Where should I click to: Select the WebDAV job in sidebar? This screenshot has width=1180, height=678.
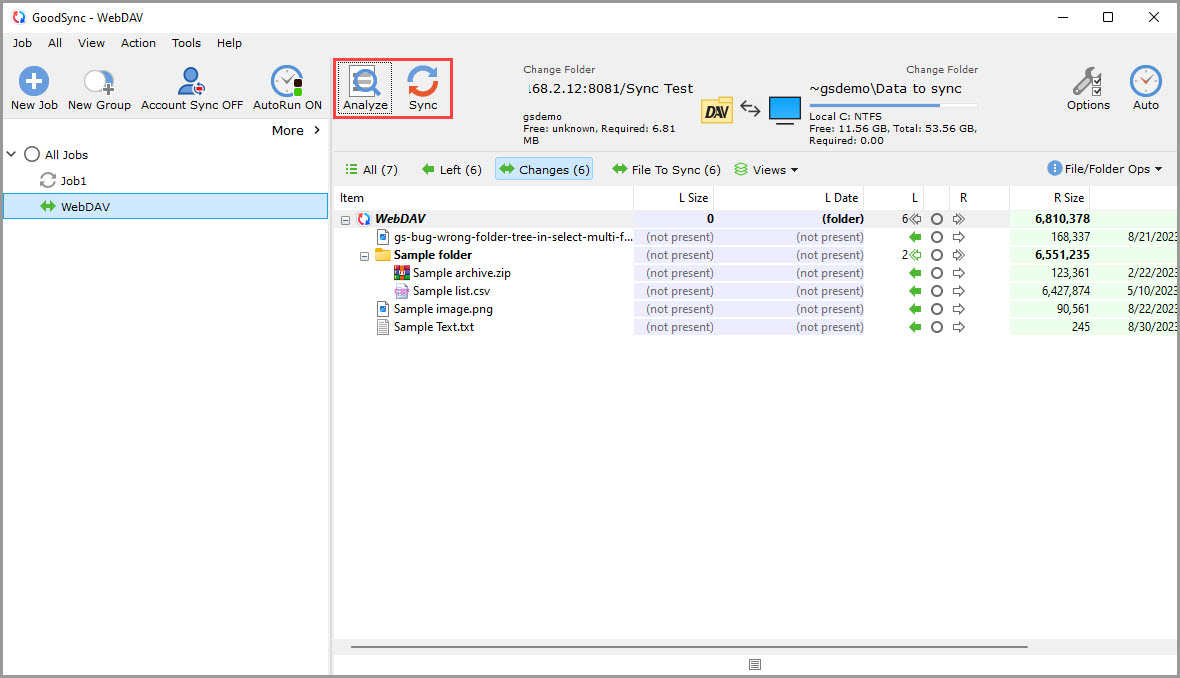click(166, 206)
